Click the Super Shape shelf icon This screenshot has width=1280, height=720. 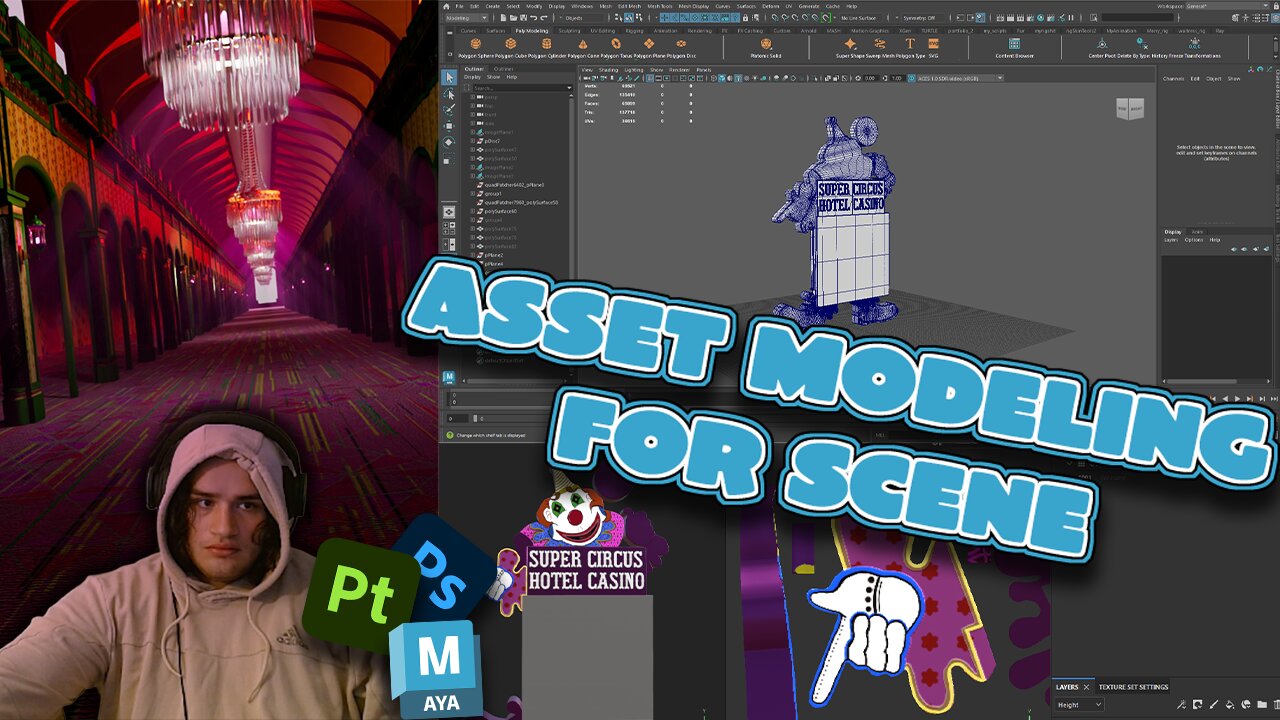click(850, 43)
